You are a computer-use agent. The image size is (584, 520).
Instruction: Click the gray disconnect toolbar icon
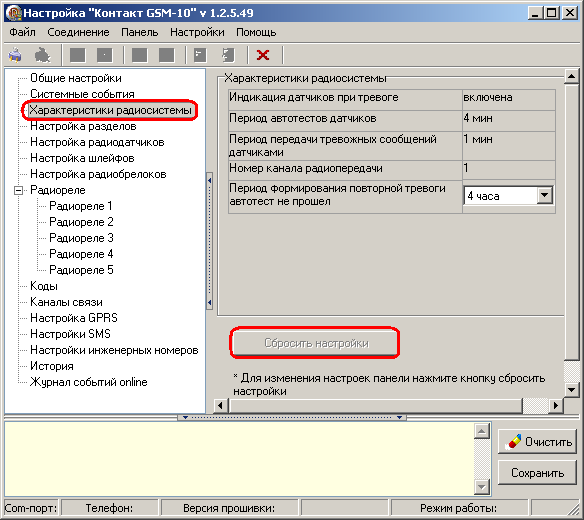coord(42,55)
